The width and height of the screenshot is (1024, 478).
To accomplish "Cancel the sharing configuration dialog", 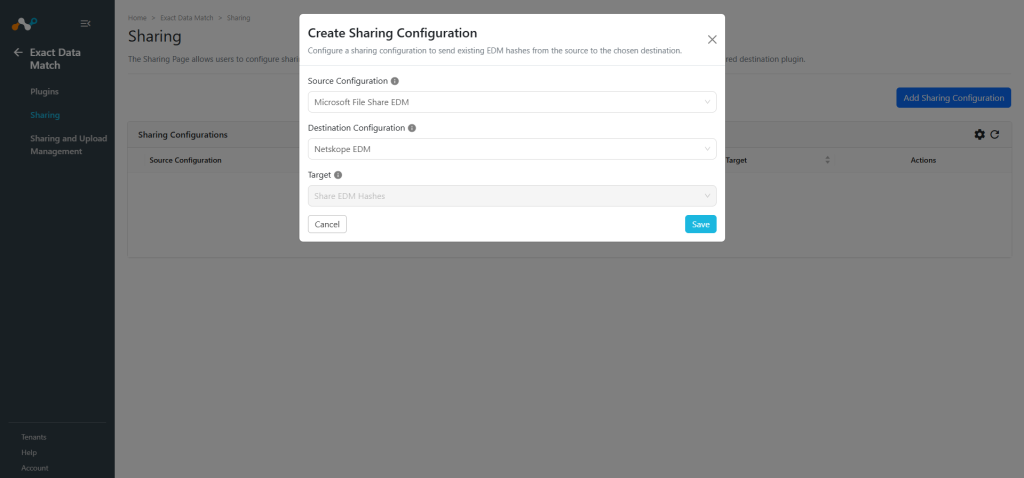I will tap(327, 224).
